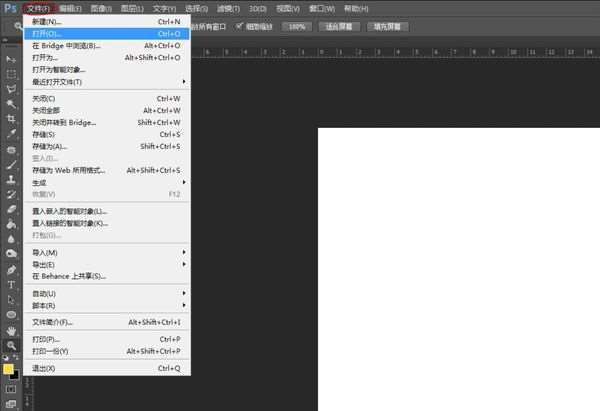Open the 窗口(W) menu
Viewport: 600px width, 411px height.
[322, 8]
